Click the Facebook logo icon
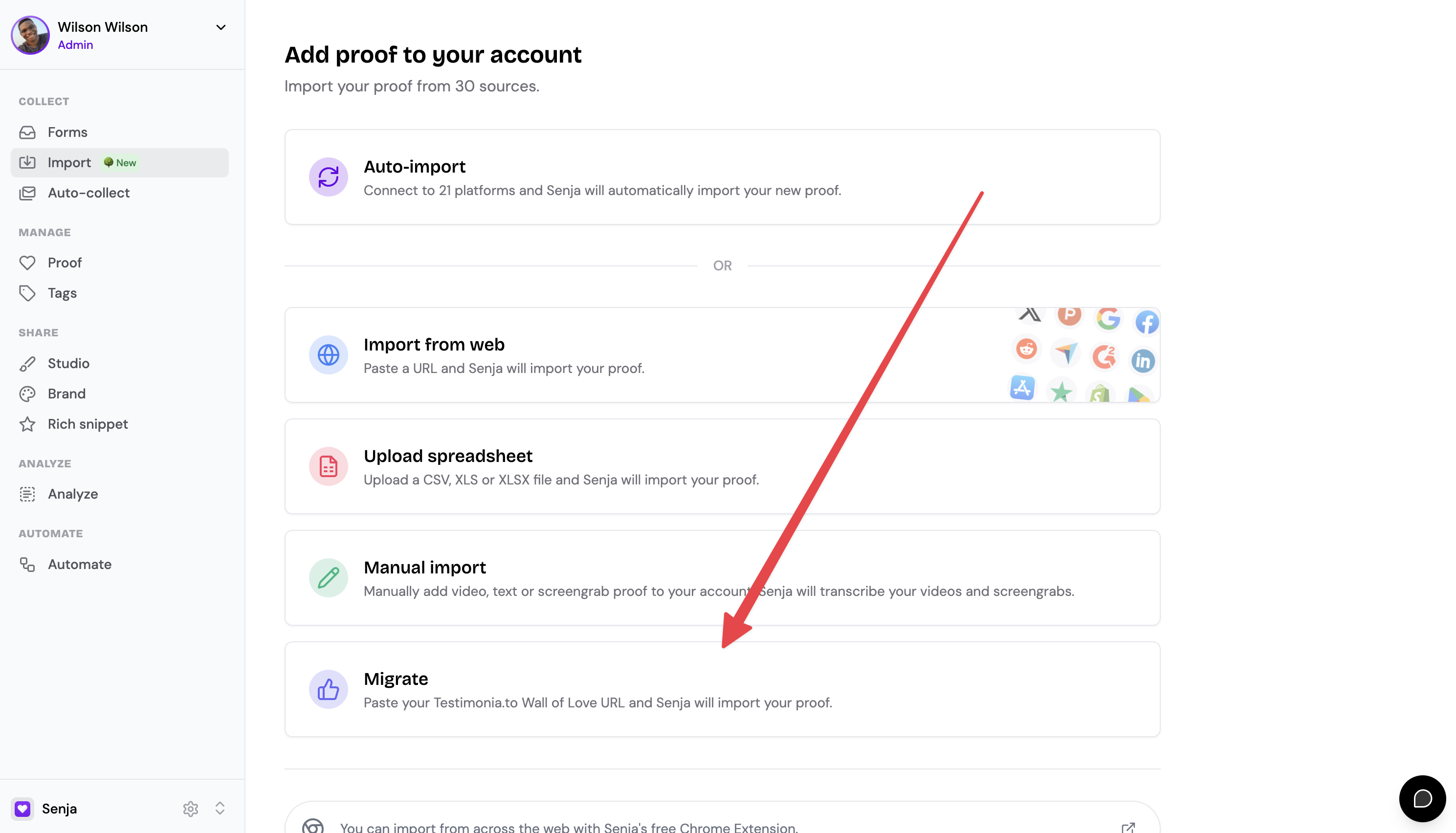1456x833 pixels. 1147,322
